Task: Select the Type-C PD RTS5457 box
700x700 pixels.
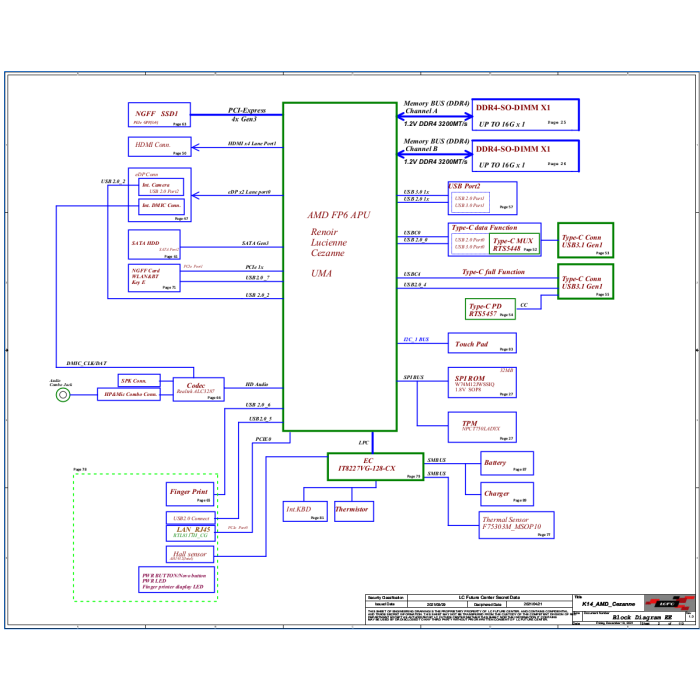Action: tap(490, 309)
